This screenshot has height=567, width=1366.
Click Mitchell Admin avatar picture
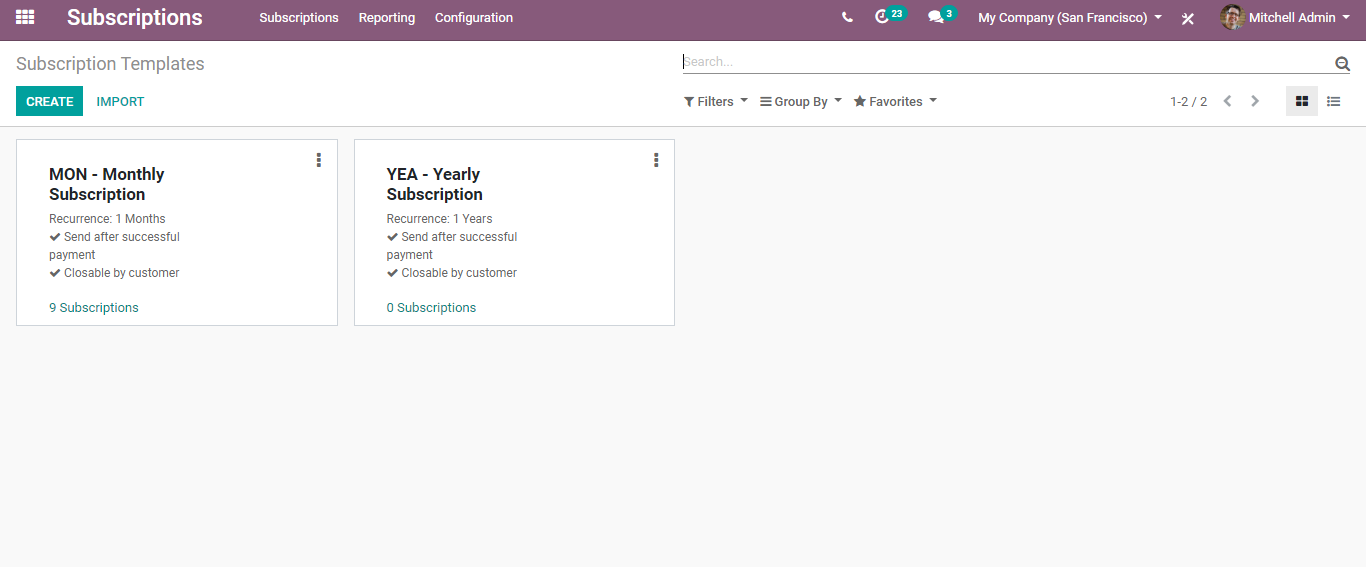pyautogui.click(x=1232, y=17)
